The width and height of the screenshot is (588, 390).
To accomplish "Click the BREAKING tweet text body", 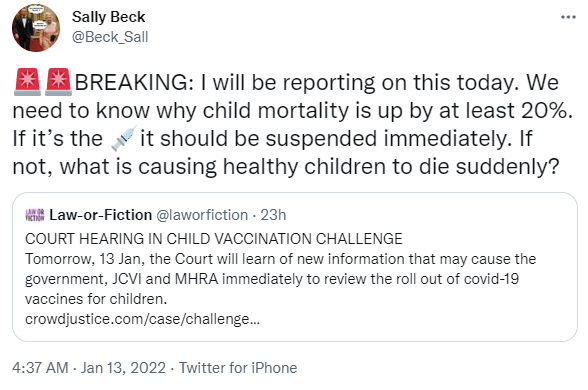I will coord(293,124).
